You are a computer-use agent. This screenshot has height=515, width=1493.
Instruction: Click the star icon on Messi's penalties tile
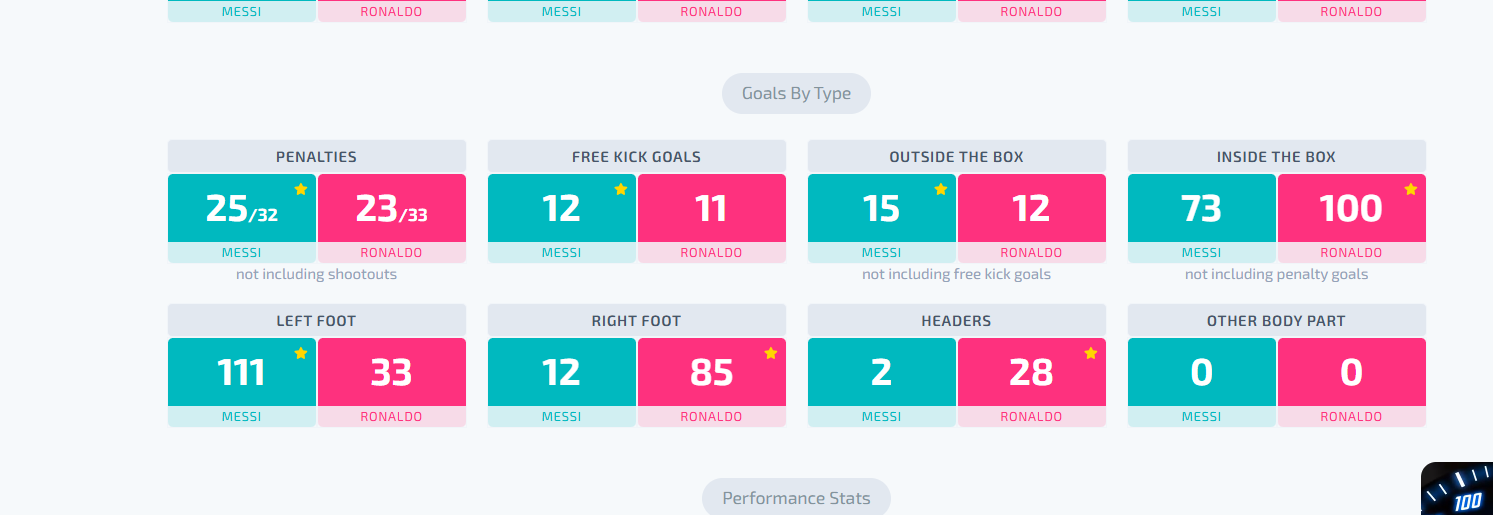(301, 189)
